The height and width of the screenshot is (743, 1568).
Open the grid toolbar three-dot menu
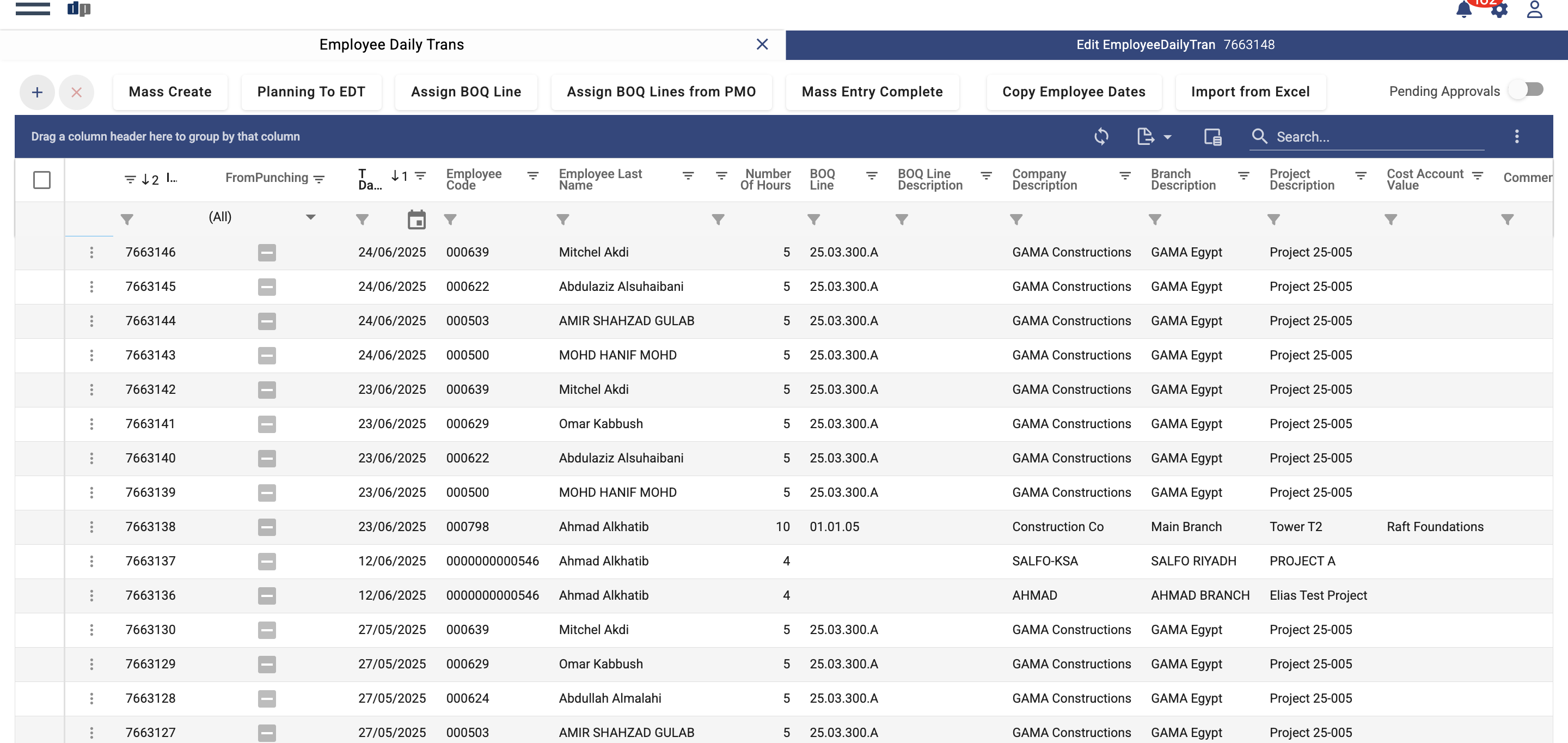pos(1516,136)
